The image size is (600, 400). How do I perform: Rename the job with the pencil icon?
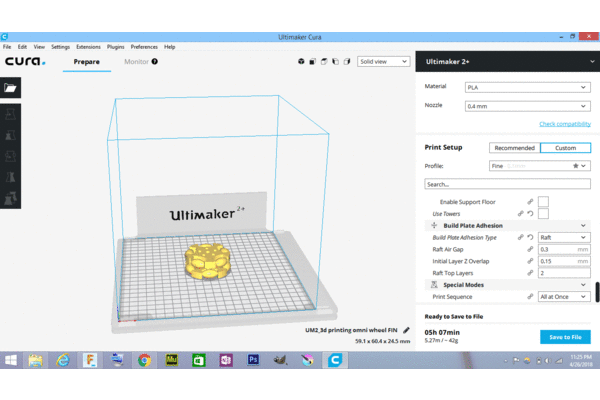click(406, 330)
